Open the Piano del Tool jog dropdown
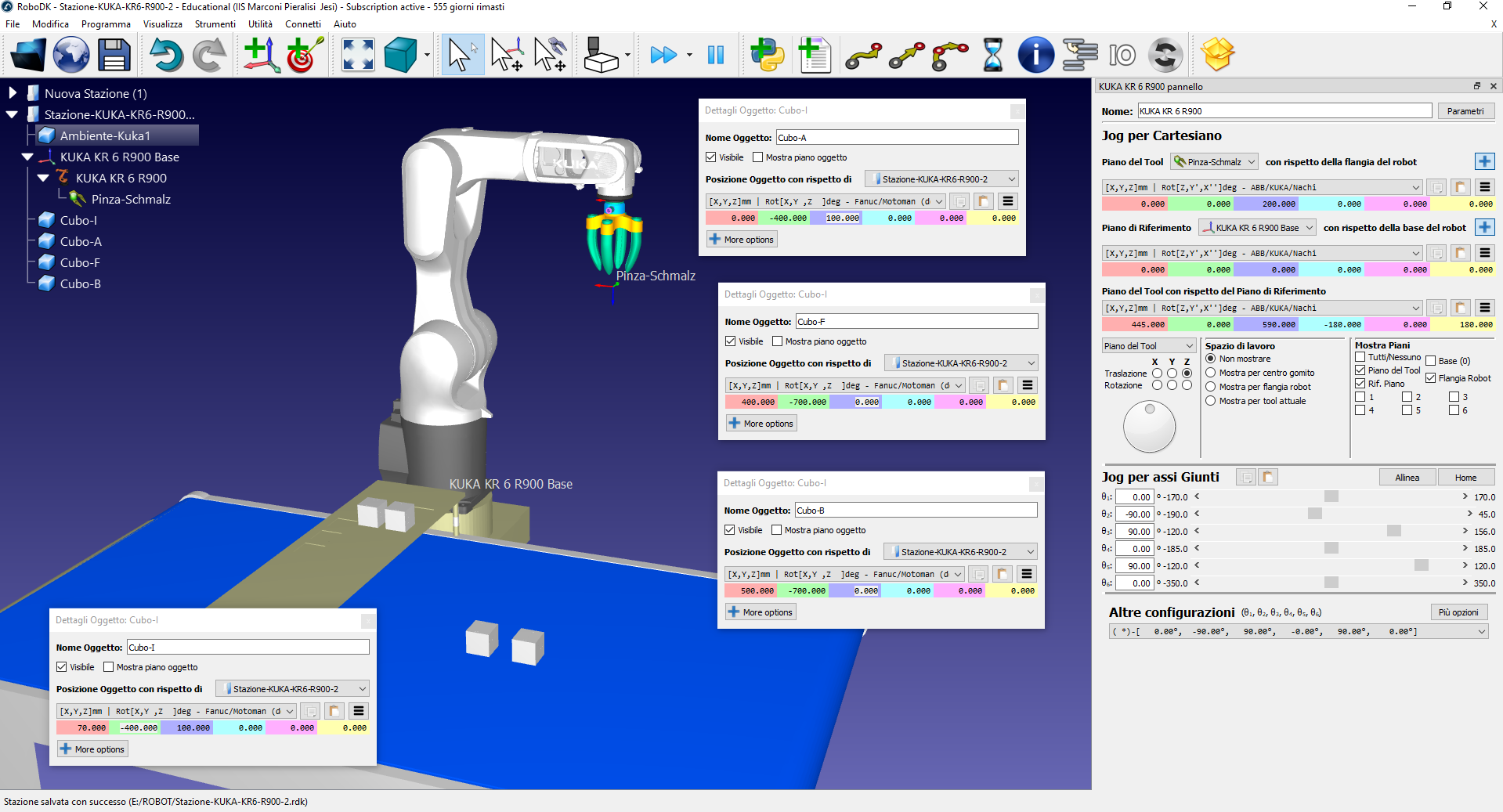1503x812 pixels. [1148, 346]
